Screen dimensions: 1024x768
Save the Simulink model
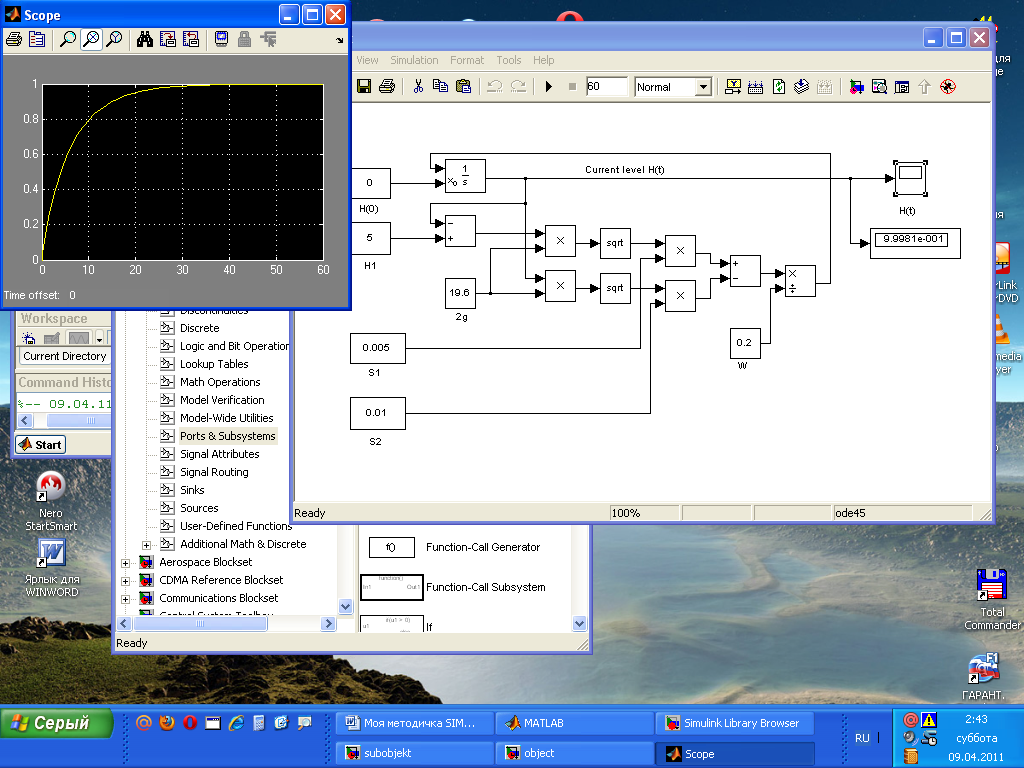coord(364,86)
